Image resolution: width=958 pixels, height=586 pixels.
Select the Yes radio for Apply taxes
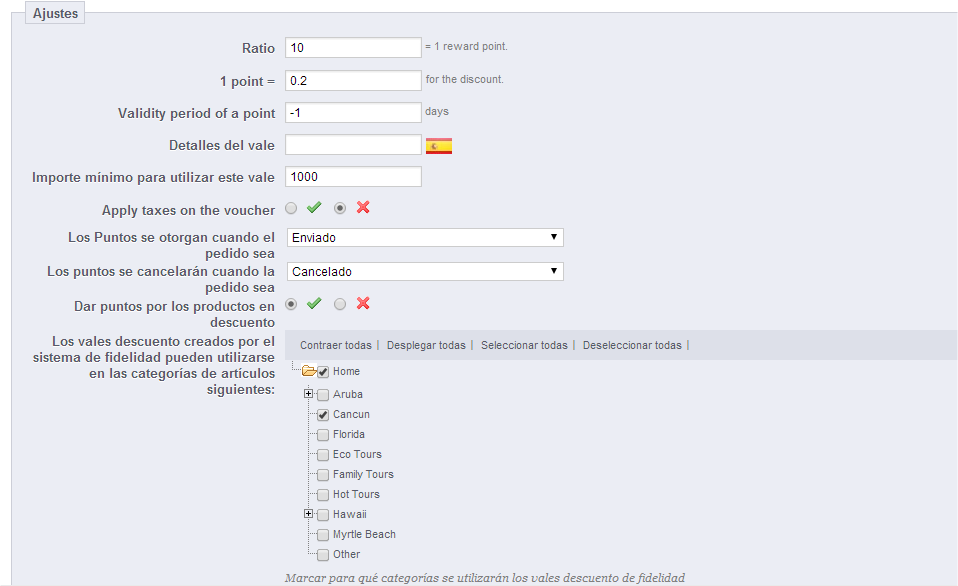tap(291, 208)
